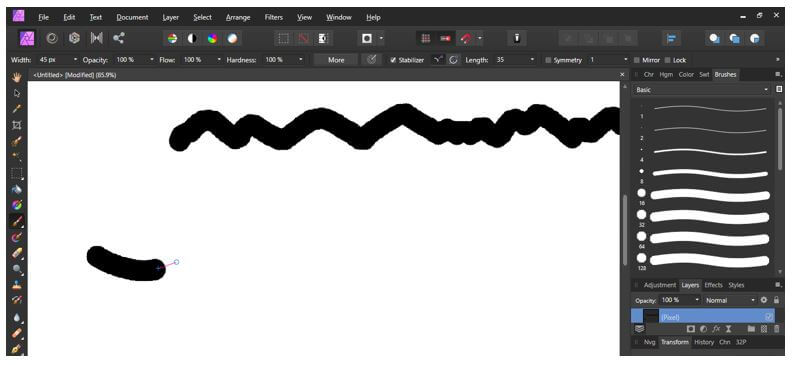Select the View (hand) tool
The height and width of the screenshot is (365, 793).
coord(17,77)
